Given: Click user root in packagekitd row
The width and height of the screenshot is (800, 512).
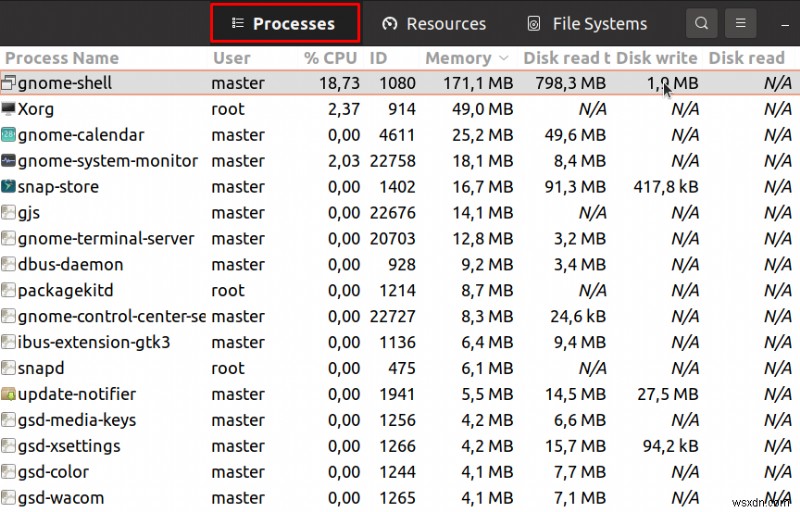Looking at the screenshot, I should [x=228, y=290].
